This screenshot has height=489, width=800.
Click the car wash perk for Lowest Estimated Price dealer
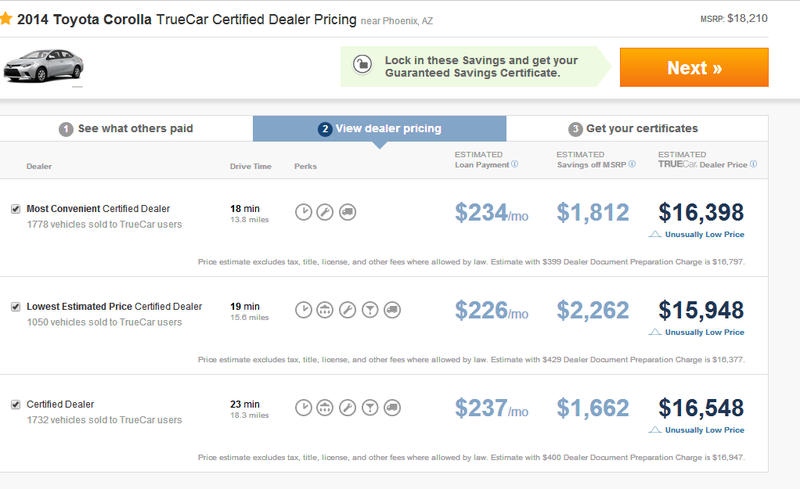(325, 310)
